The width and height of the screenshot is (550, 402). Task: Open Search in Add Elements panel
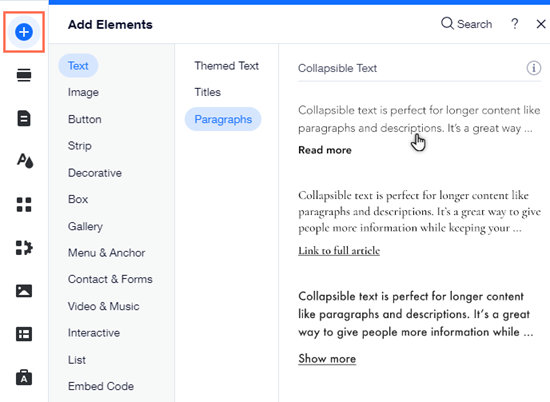(466, 24)
